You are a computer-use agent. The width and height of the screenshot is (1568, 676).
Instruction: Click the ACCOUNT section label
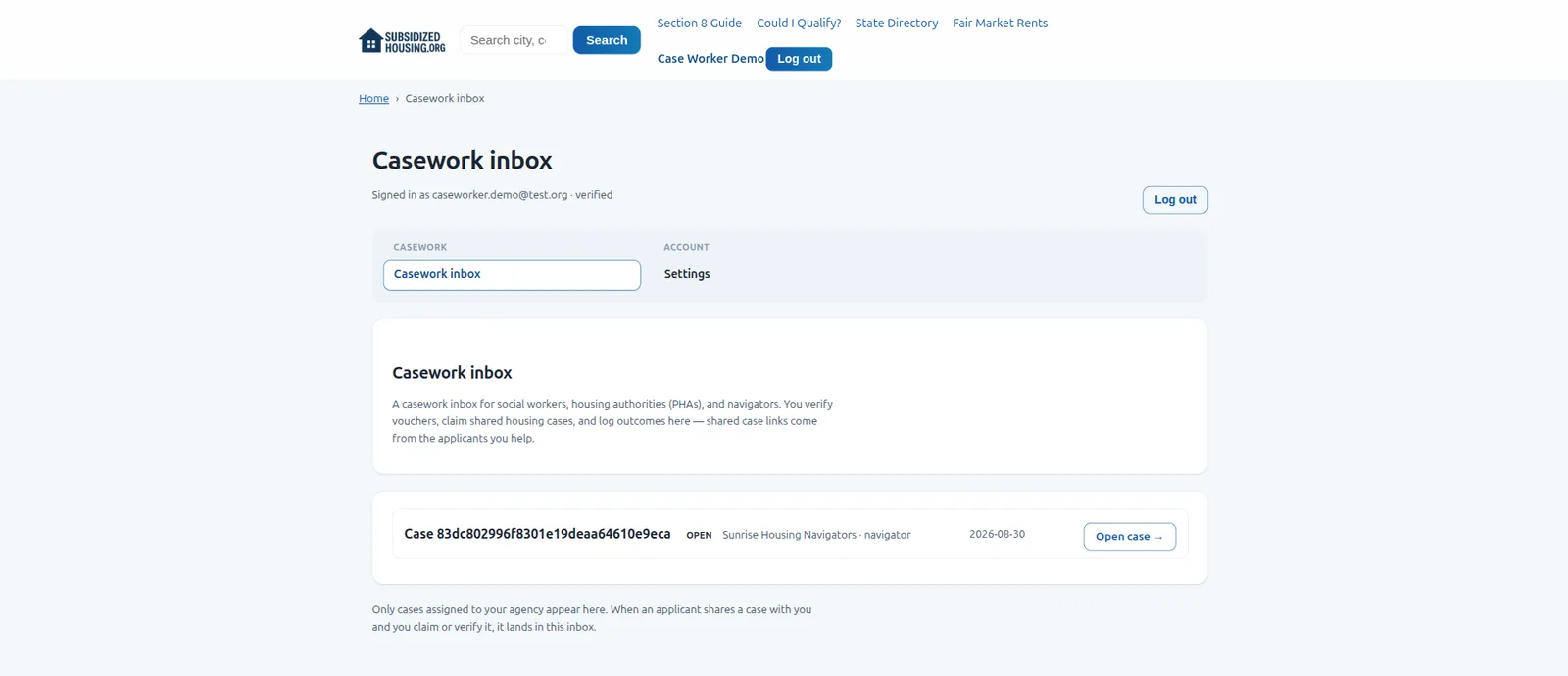point(686,247)
